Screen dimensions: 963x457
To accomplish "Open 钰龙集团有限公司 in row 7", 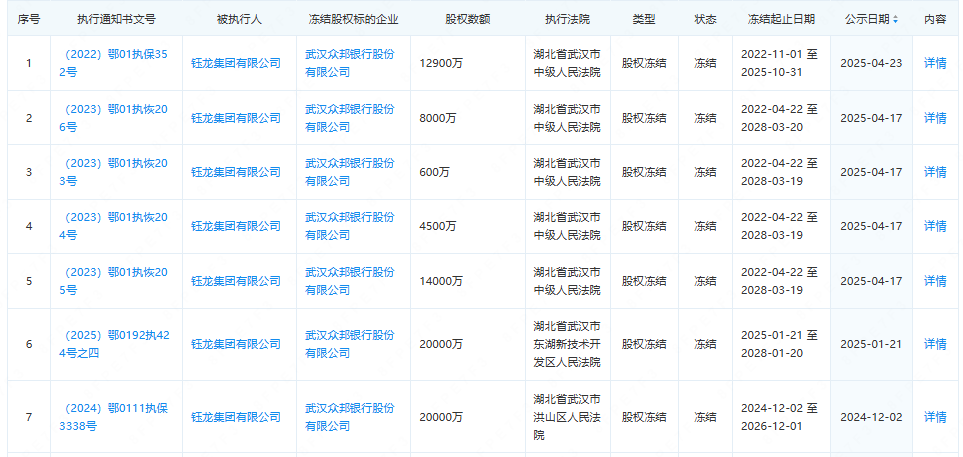I will tap(236, 417).
